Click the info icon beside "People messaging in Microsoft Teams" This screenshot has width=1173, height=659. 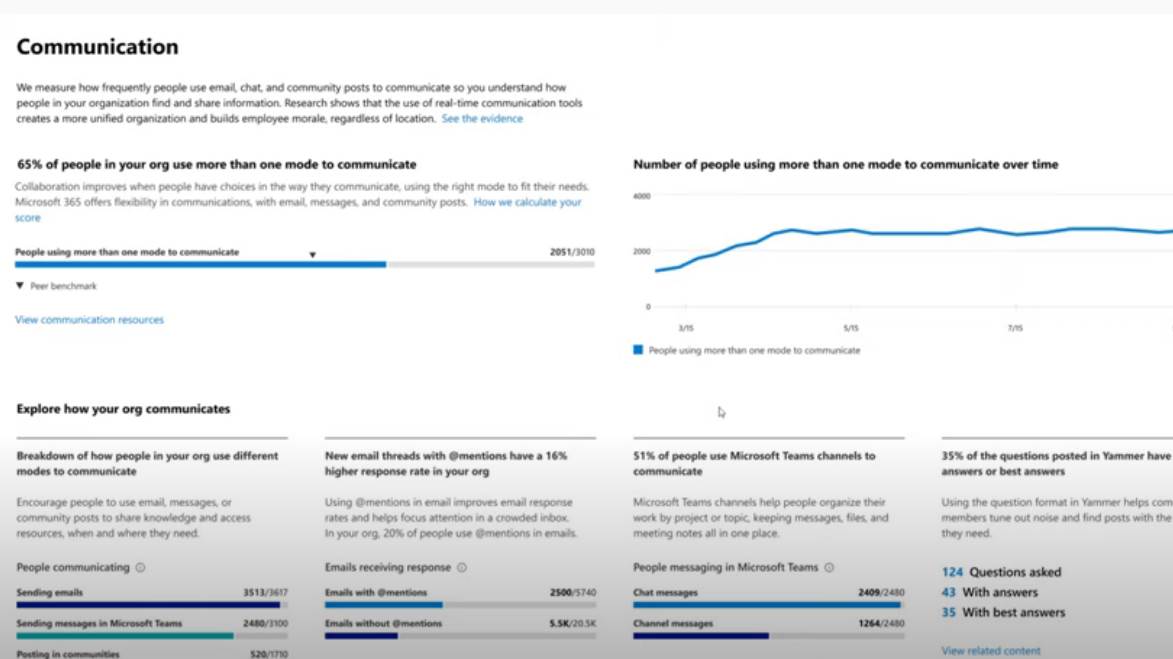(x=828, y=567)
